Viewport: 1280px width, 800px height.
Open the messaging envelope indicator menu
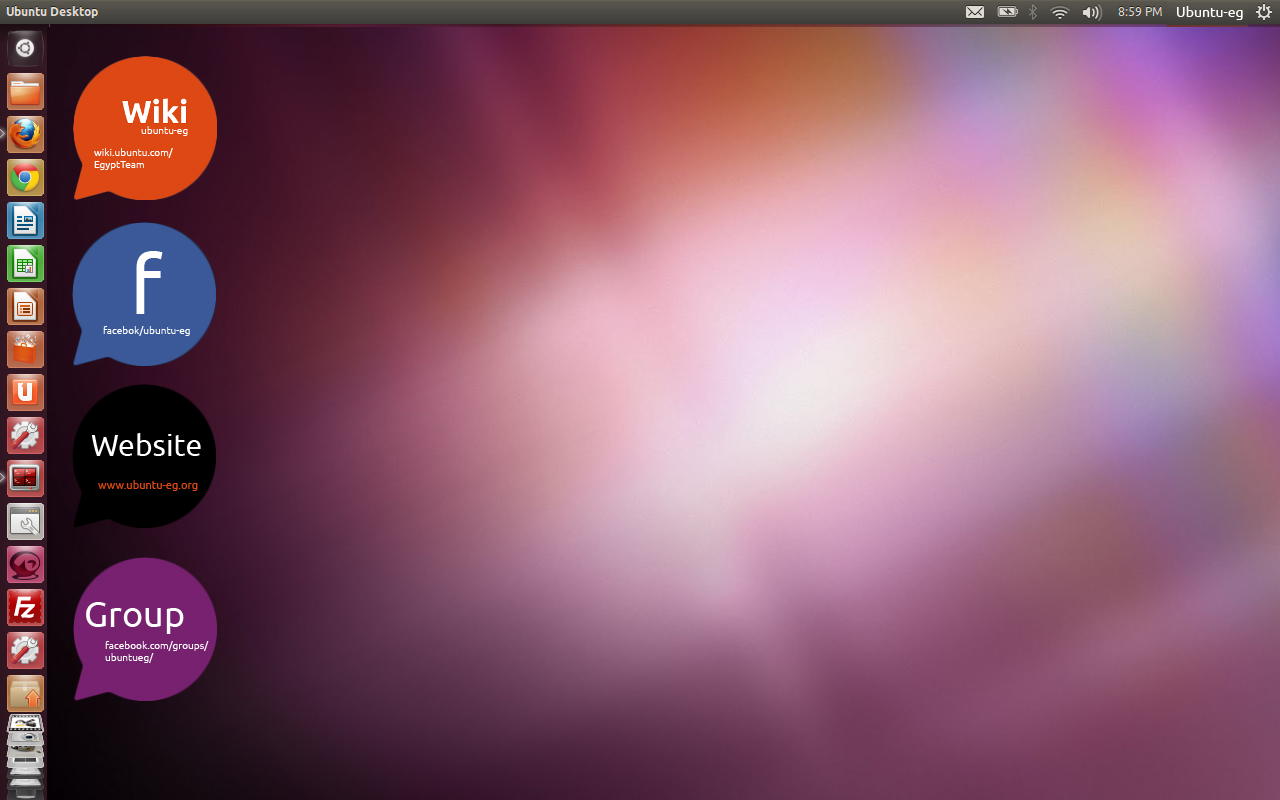[x=975, y=12]
